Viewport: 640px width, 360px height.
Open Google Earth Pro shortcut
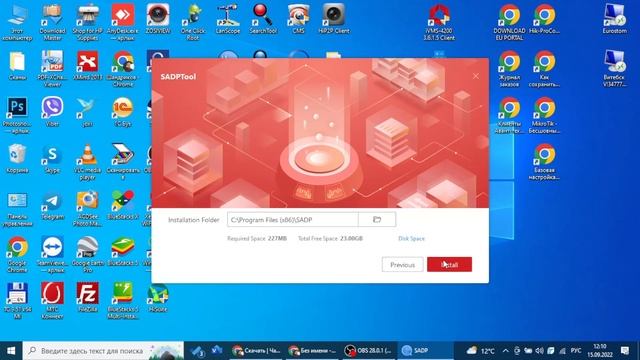[x=87, y=255]
